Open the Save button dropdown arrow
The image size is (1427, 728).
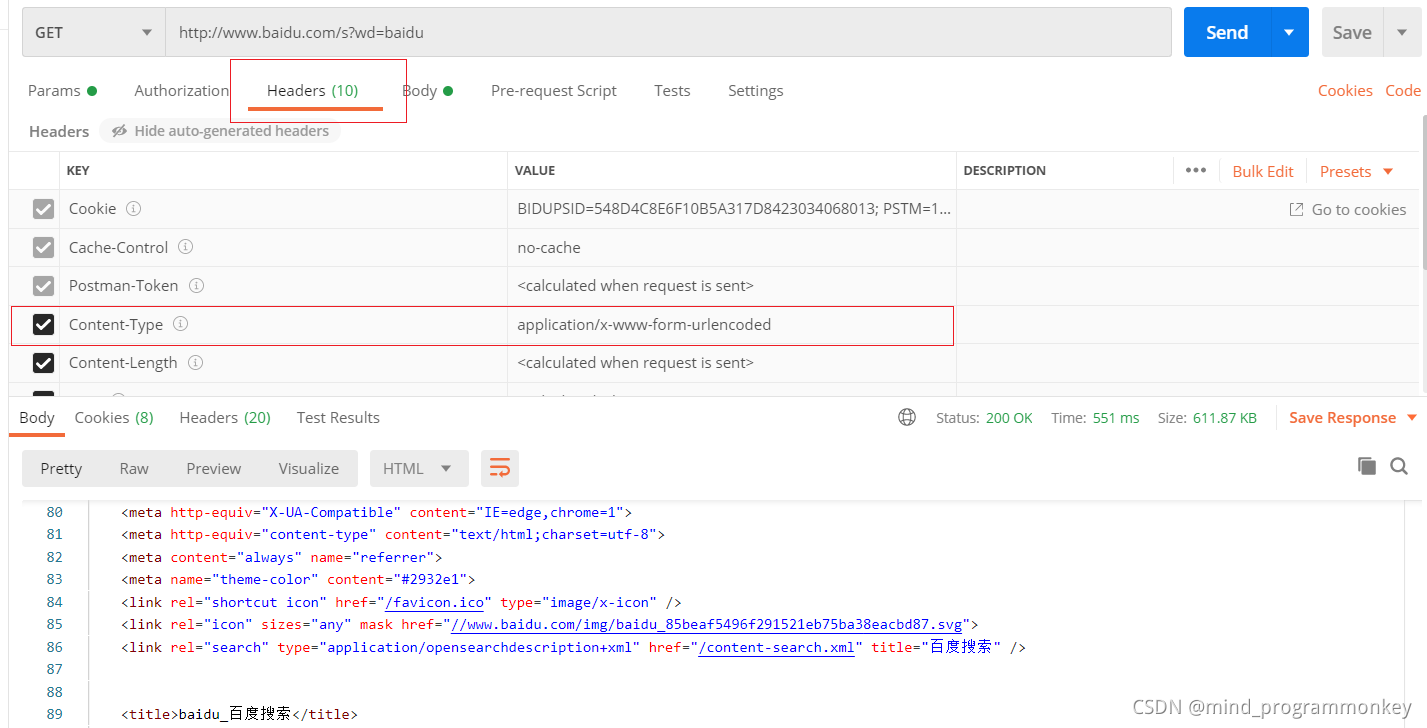point(1402,33)
